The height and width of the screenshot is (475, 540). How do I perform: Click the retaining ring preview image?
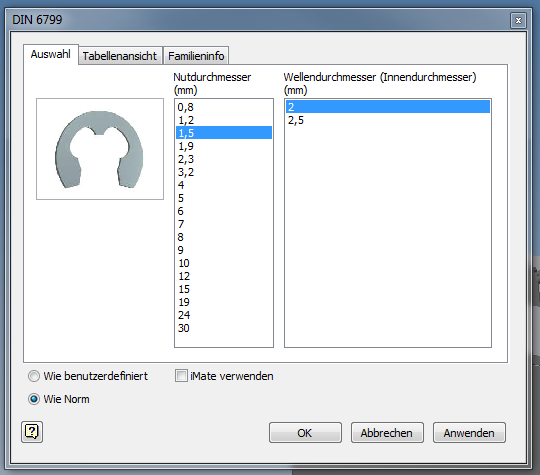point(100,149)
